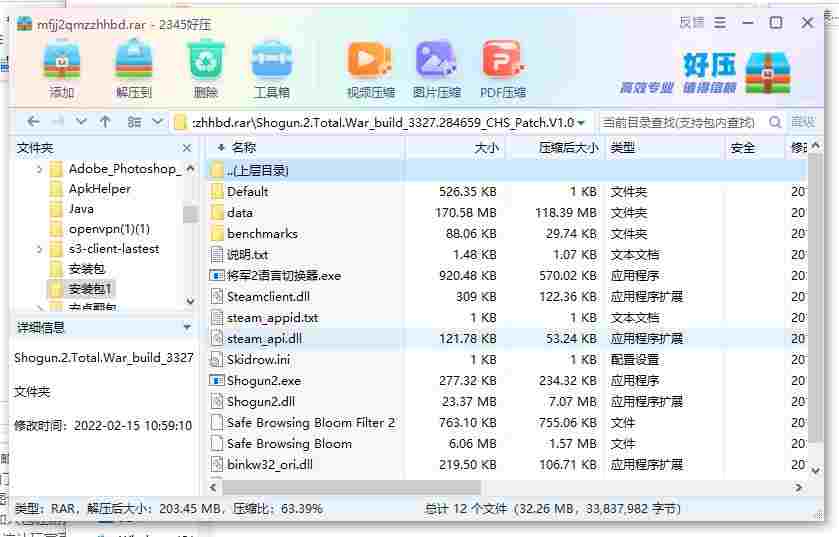Image resolution: width=839 pixels, height=537 pixels.
Task: Go up one directory level arrow
Action: (105, 122)
